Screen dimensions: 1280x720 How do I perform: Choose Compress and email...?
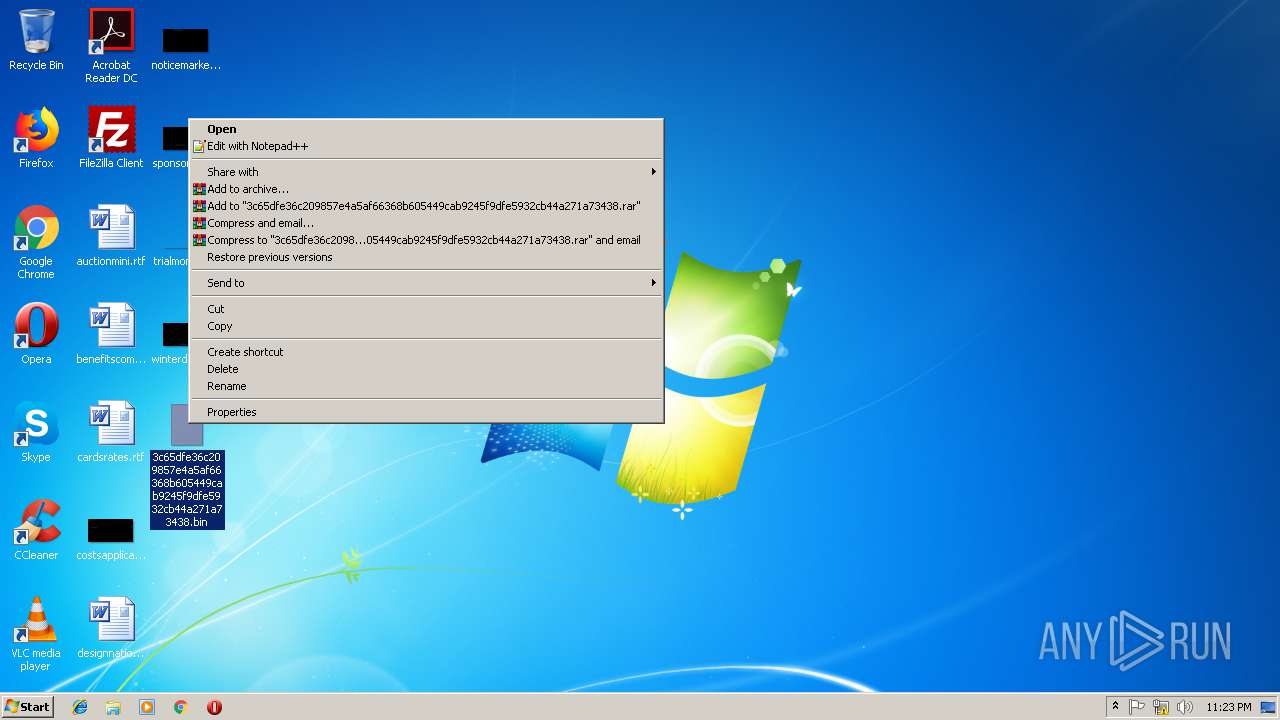click(x=426, y=223)
